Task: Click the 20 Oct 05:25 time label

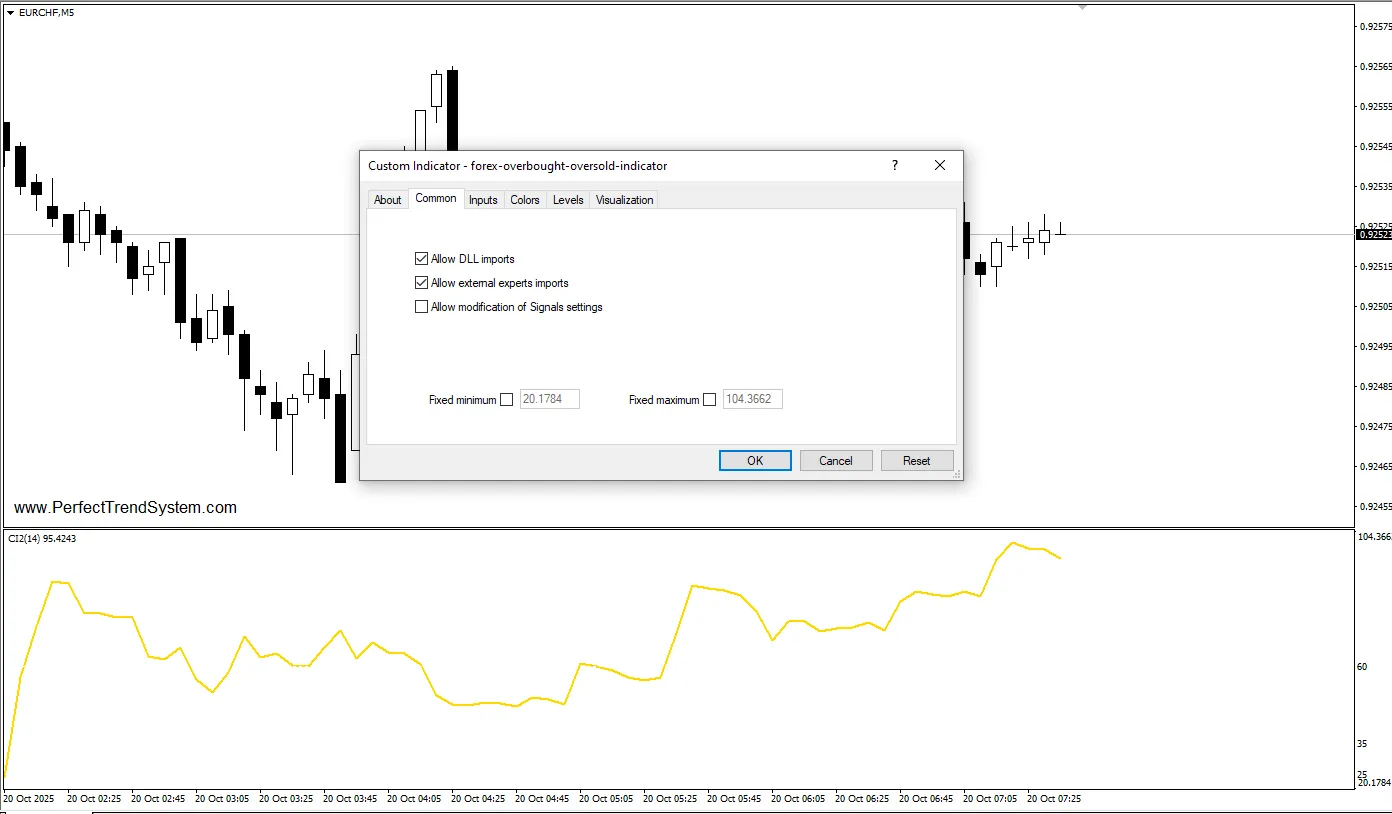Action: click(x=670, y=799)
